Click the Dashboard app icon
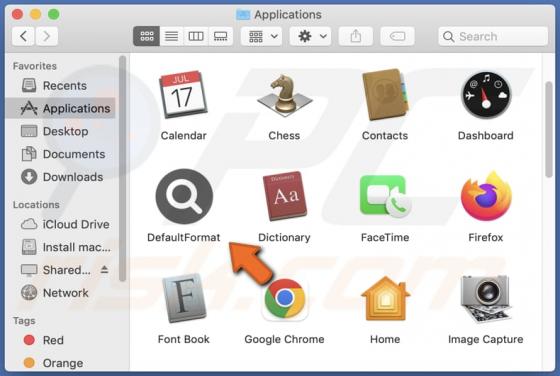Viewport: 560px width, 376px height. pyautogui.click(x=486, y=95)
